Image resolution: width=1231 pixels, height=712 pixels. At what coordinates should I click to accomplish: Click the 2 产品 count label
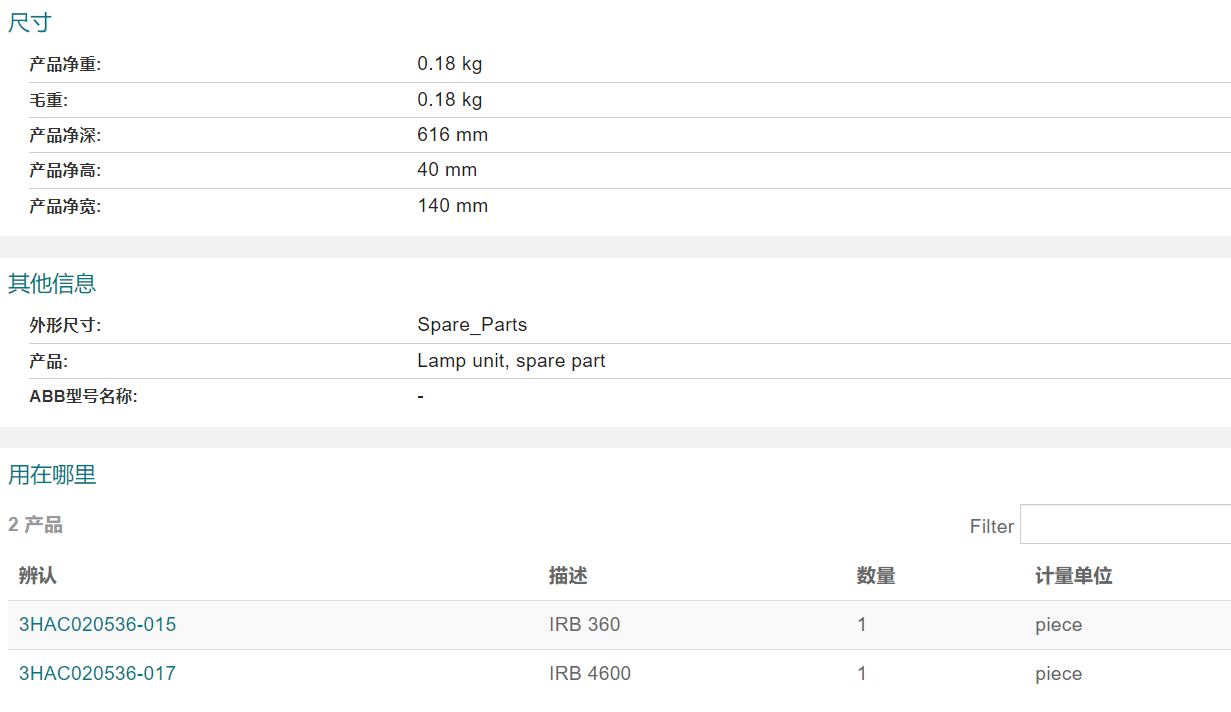tap(35, 525)
